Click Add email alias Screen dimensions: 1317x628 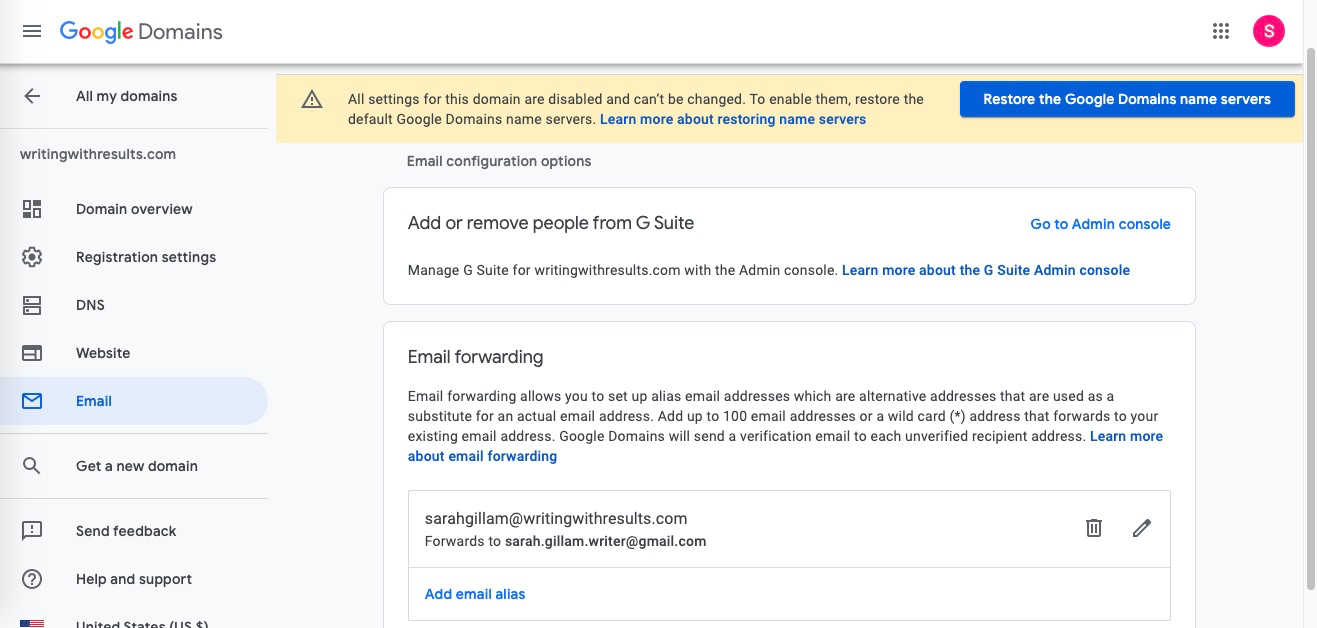[475, 594]
